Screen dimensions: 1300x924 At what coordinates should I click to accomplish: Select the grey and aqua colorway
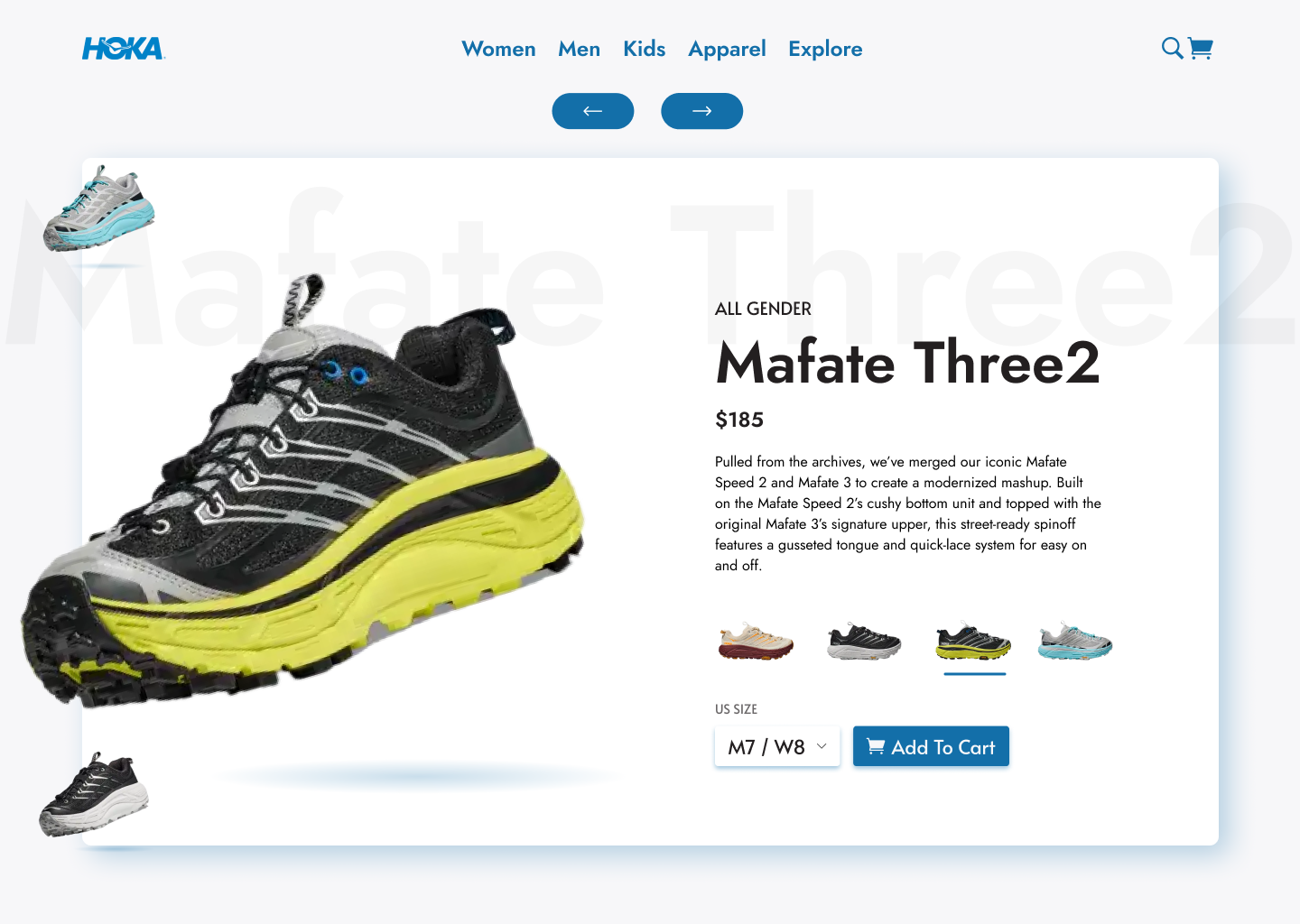coord(1075,642)
